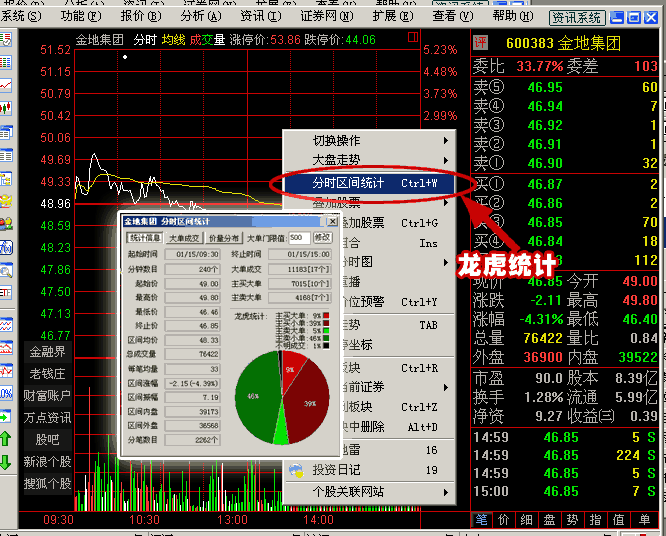The width and height of the screenshot is (666, 536).
Task: Click the ETF icon in left toolbar
Action: coord(6,293)
